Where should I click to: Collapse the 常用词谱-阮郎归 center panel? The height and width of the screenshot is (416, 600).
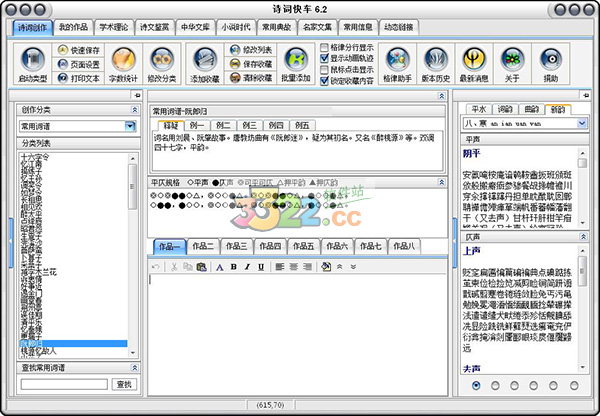(x=441, y=96)
